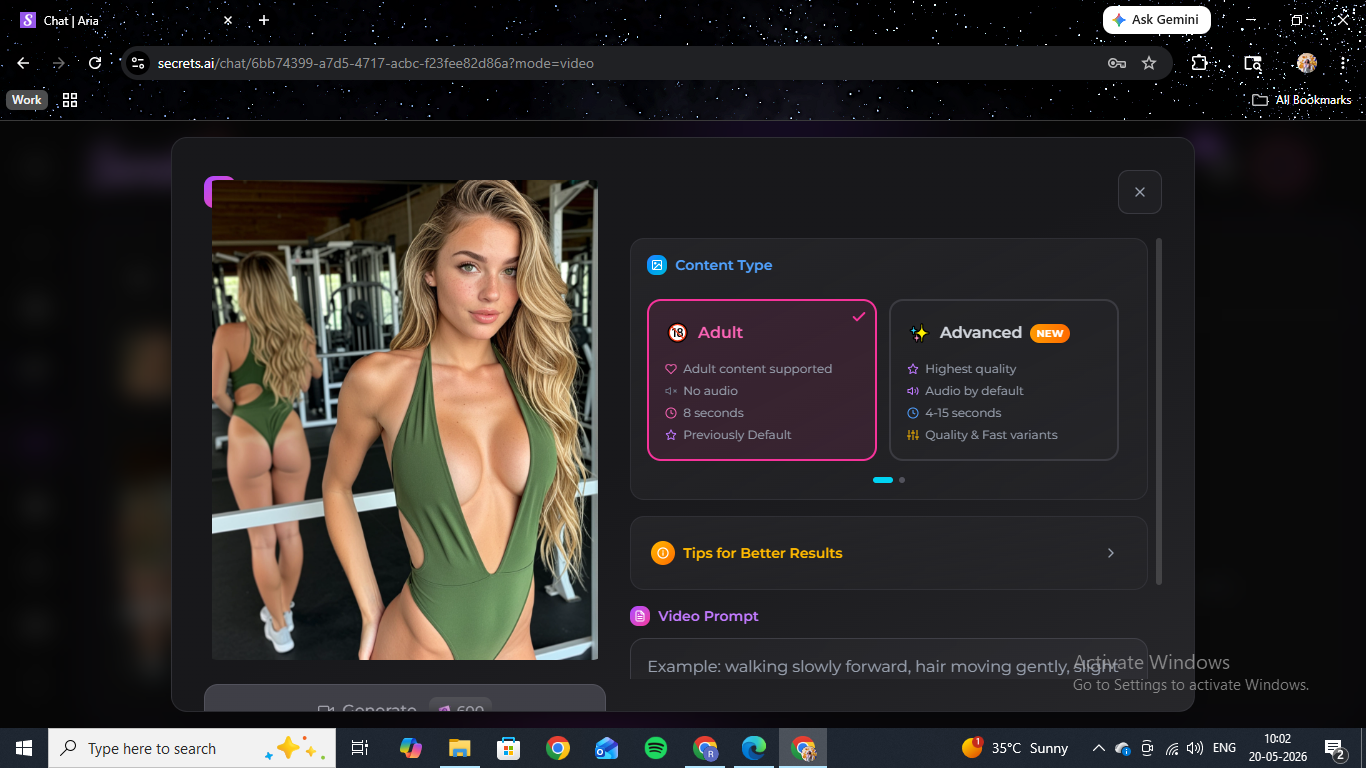The width and height of the screenshot is (1366, 768).
Task: Open Outlook from the taskbar
Action: 607,748
